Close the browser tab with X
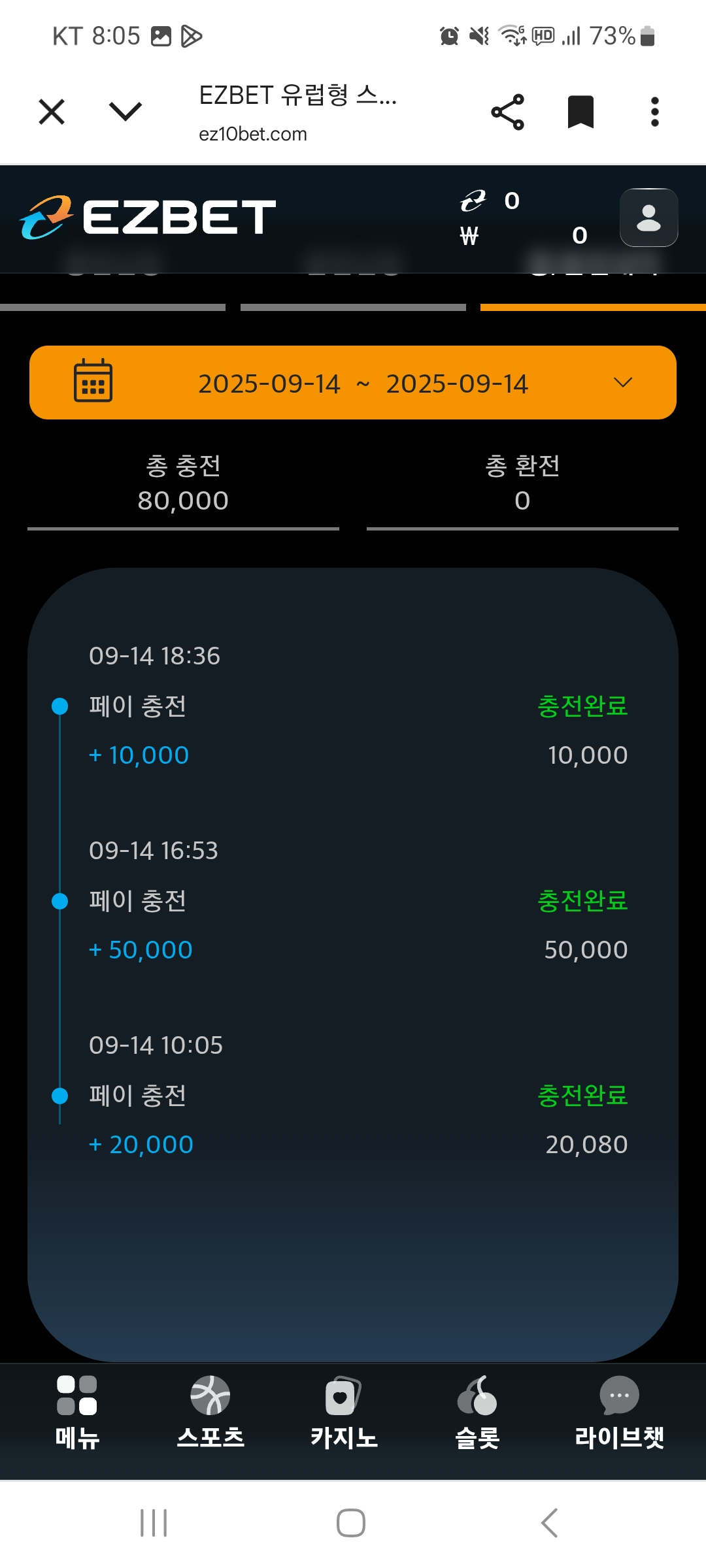The height and width of the screenshot is (1568, 706). coord(52,111)
